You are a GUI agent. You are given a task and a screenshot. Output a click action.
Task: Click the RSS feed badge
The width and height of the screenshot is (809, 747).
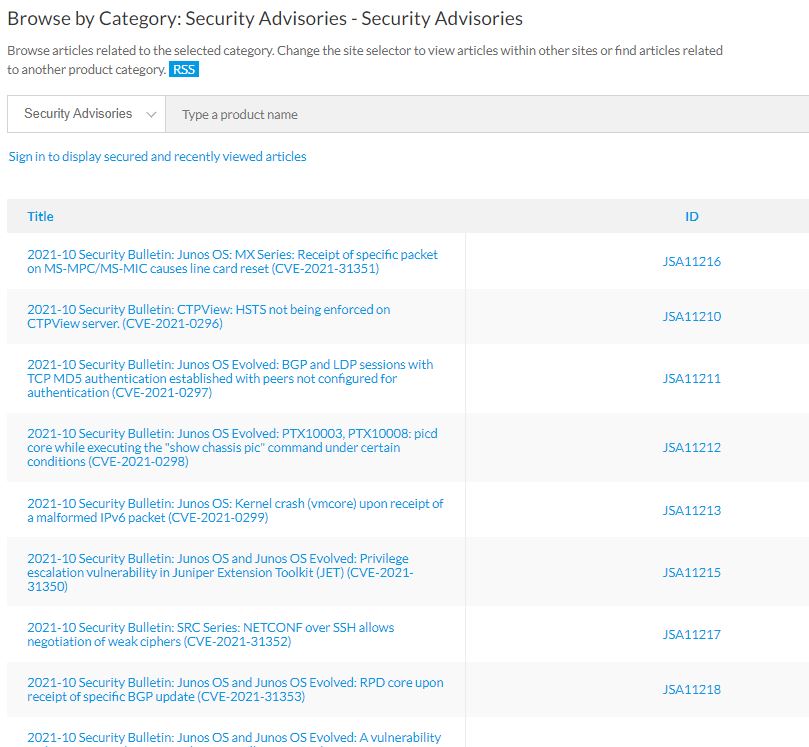coord(184,69)
